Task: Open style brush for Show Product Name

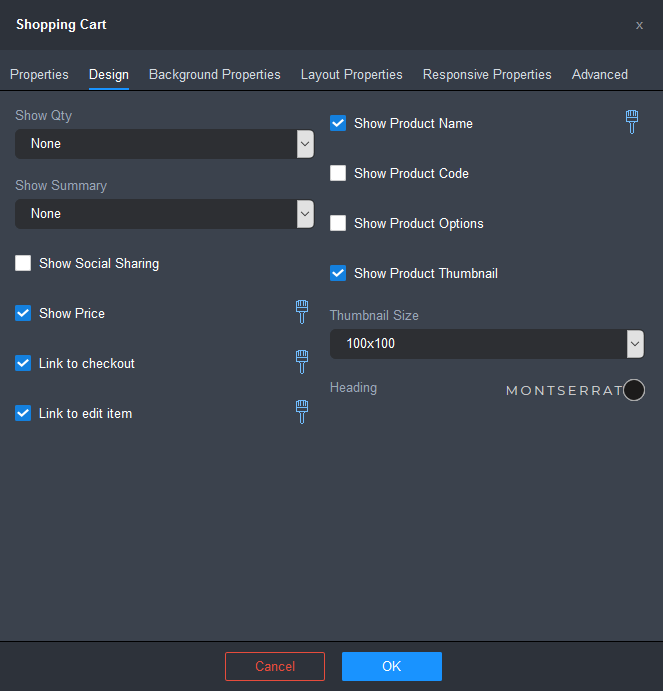Action: tap(632, 122)
